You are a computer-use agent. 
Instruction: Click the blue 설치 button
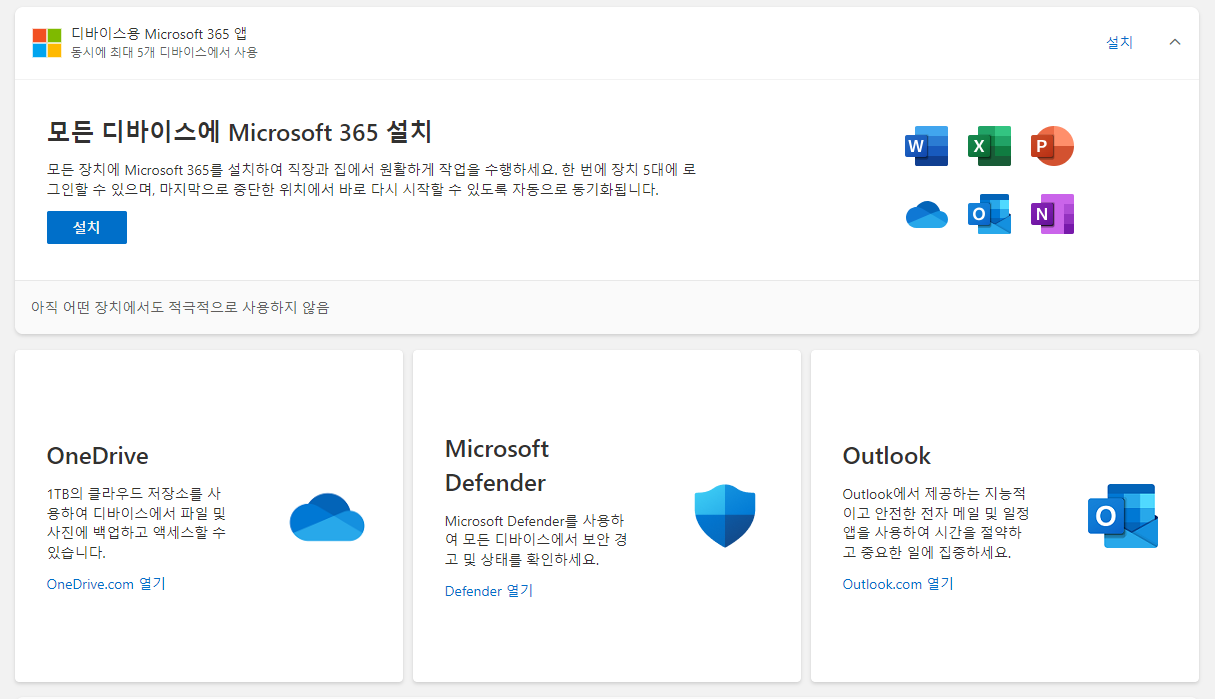pos(87,227)
